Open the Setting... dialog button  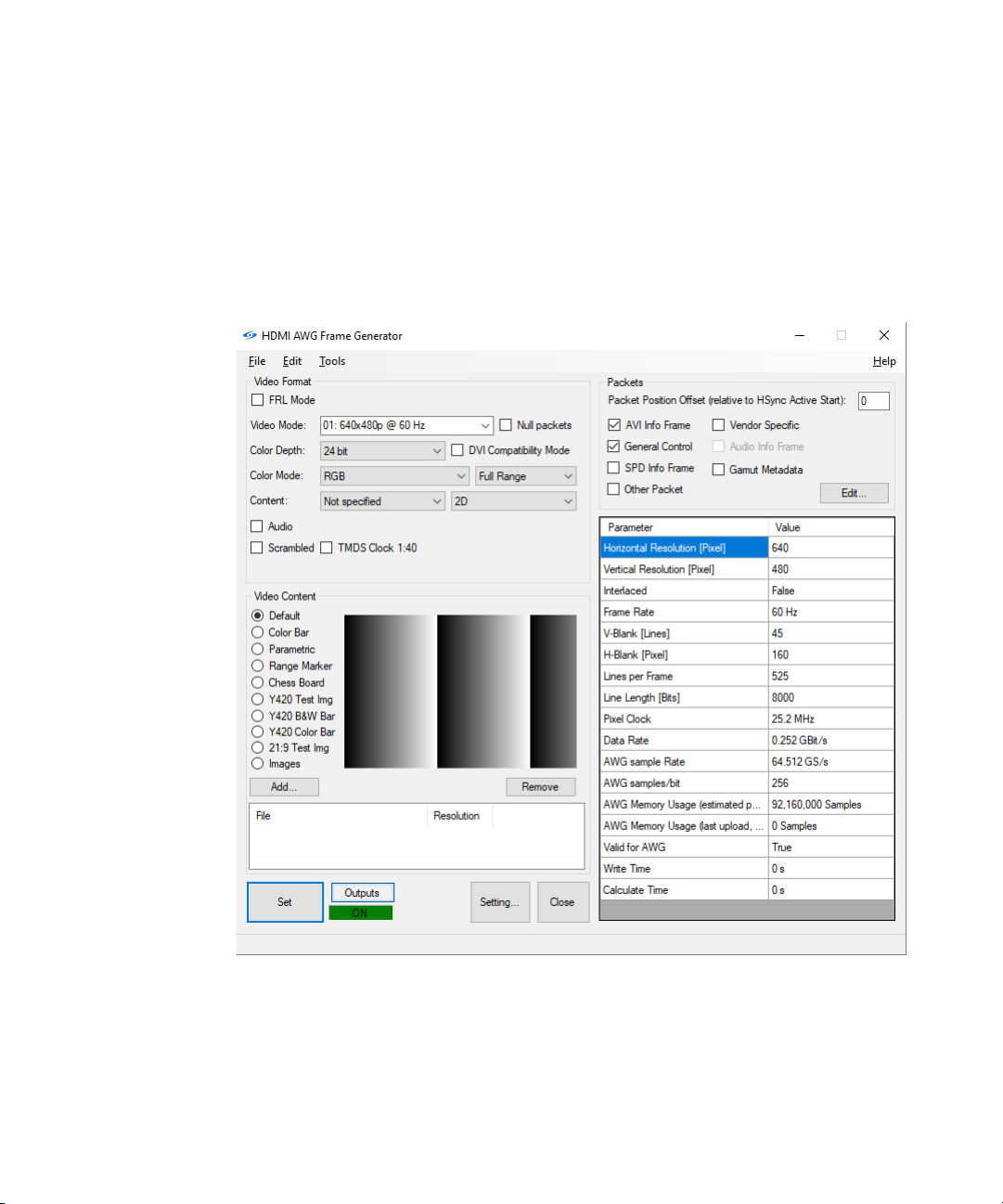499,902
